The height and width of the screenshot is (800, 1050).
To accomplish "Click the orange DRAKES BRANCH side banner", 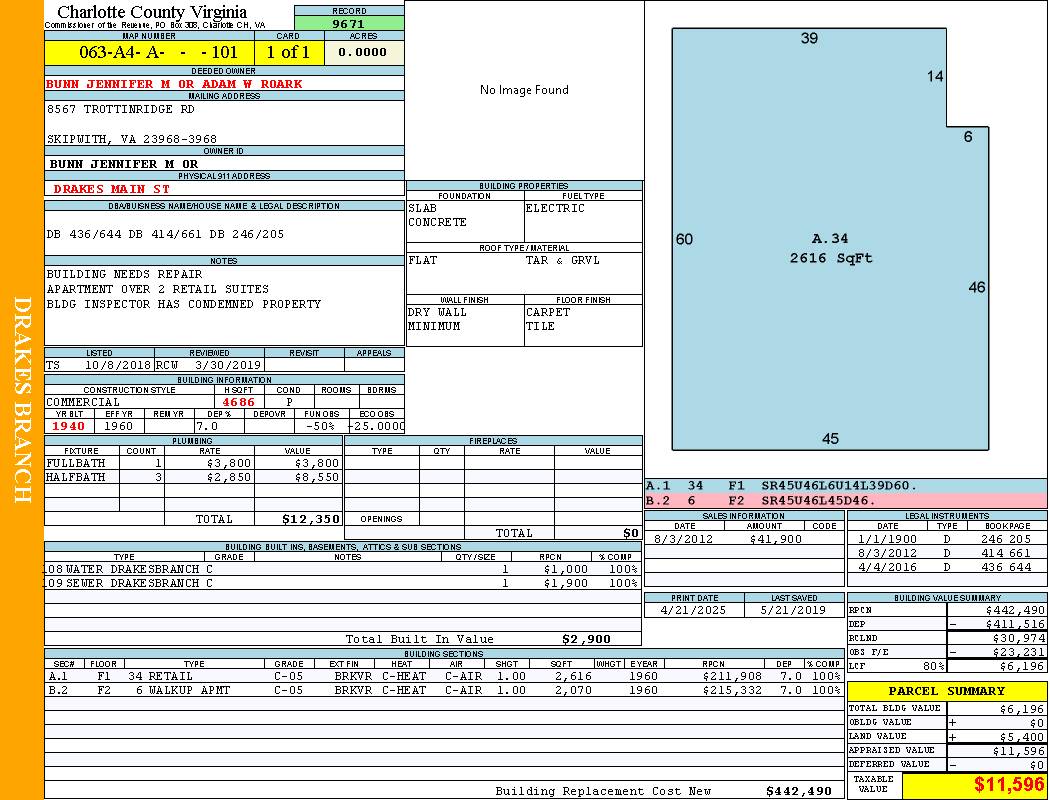I will 22,400.
